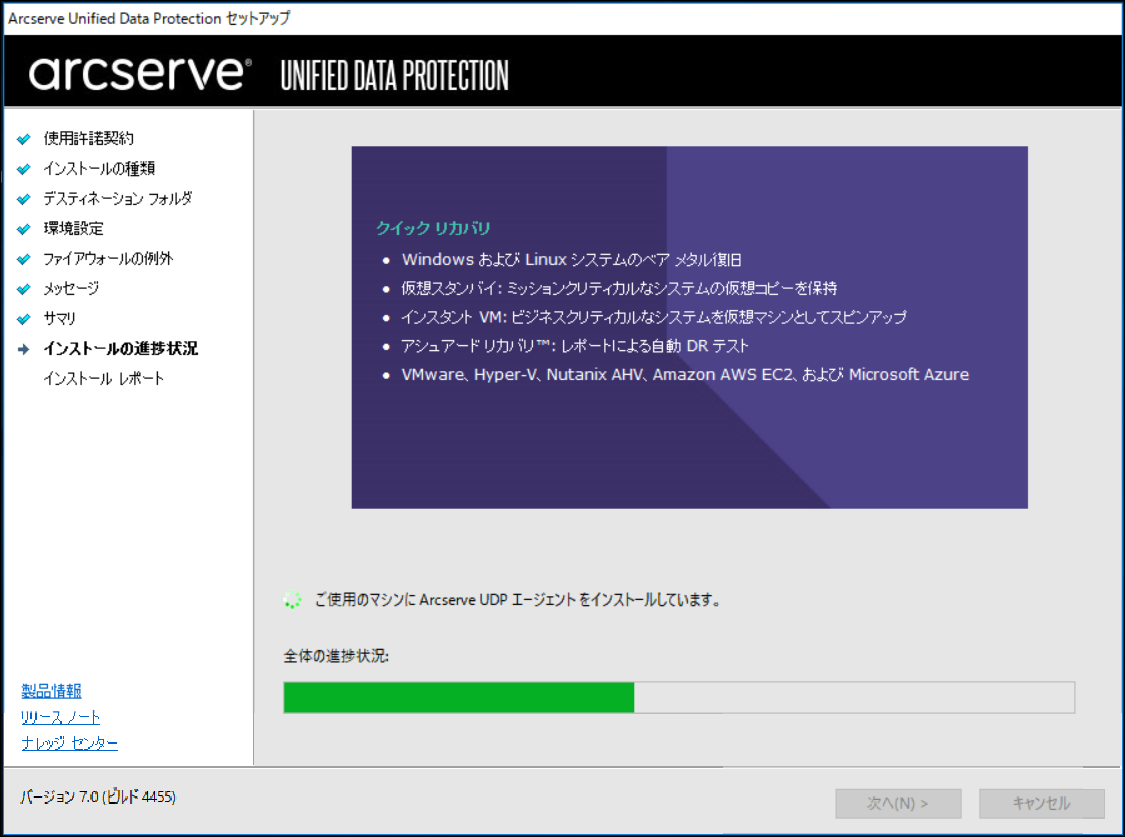Click the バージョン 7.0 (ビルド 4455) text

pyautogui.click(x=98, y=796)
